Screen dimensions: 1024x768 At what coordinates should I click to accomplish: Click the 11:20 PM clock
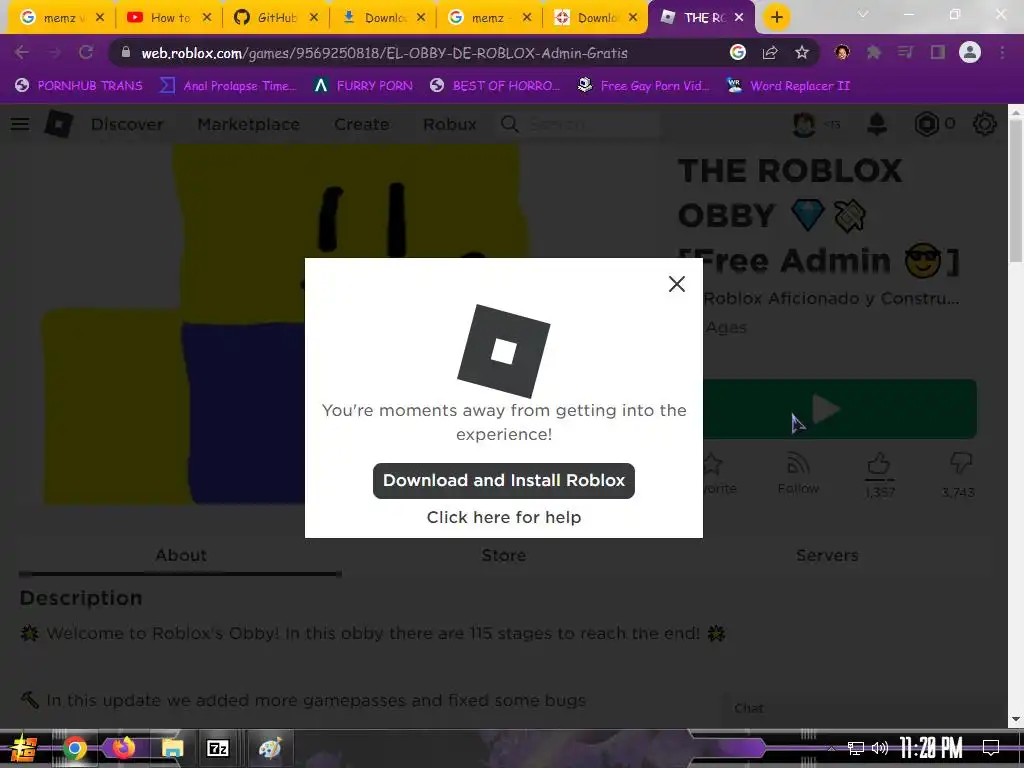pyautogui.click(x=931, y=748)
